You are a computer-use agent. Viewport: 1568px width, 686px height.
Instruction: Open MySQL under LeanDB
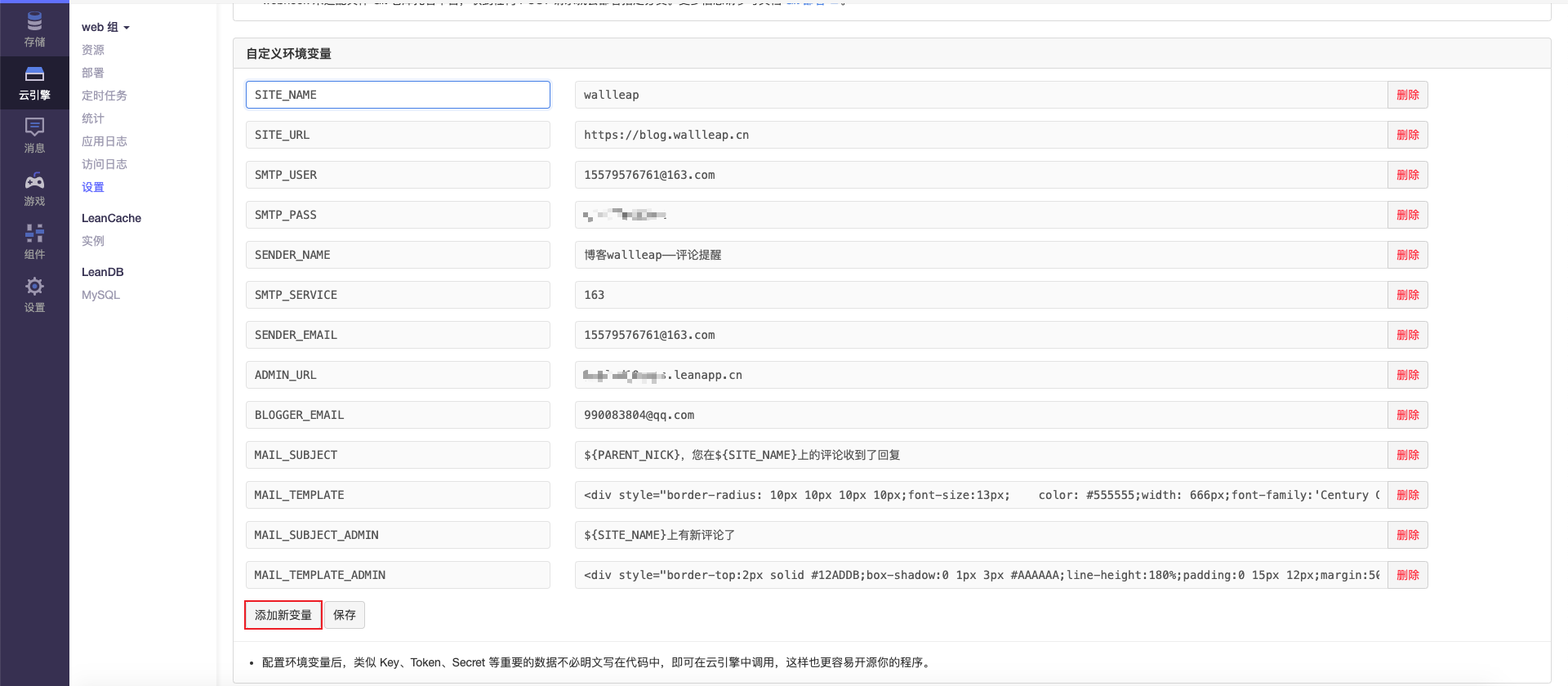pos(100,295)
